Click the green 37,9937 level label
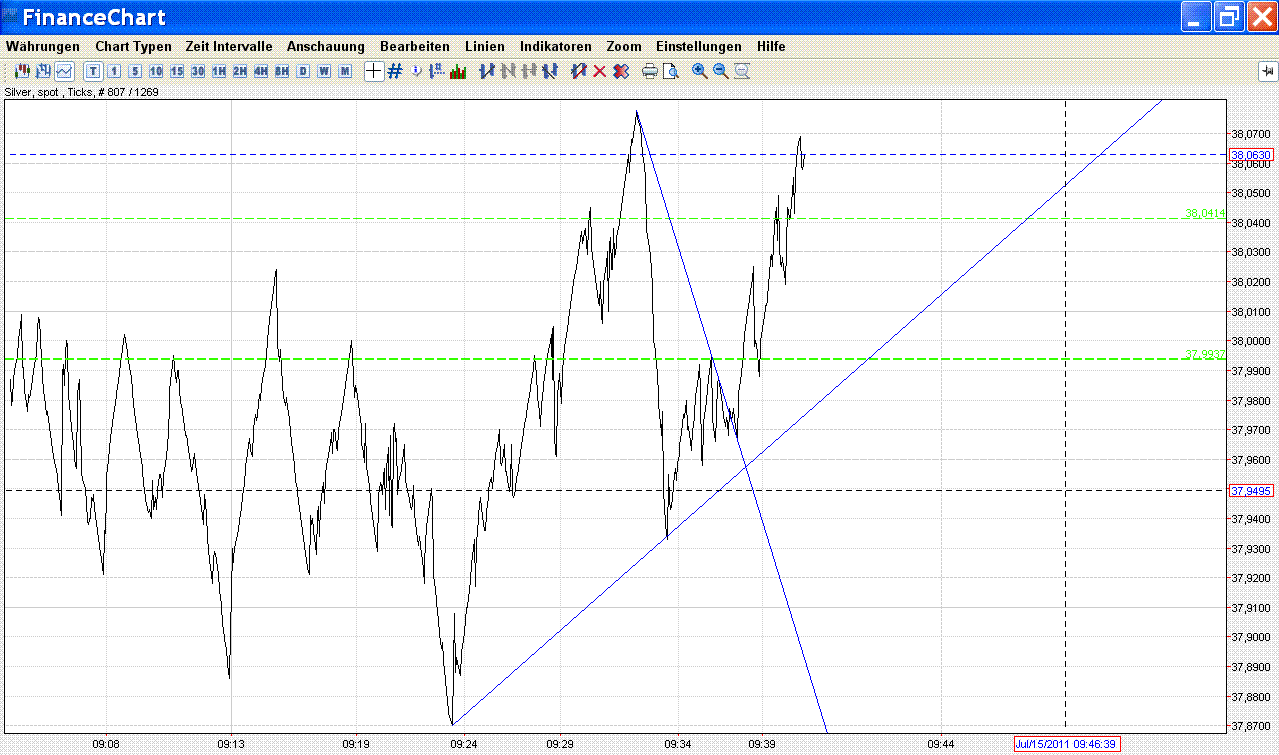 [1205, 353]
